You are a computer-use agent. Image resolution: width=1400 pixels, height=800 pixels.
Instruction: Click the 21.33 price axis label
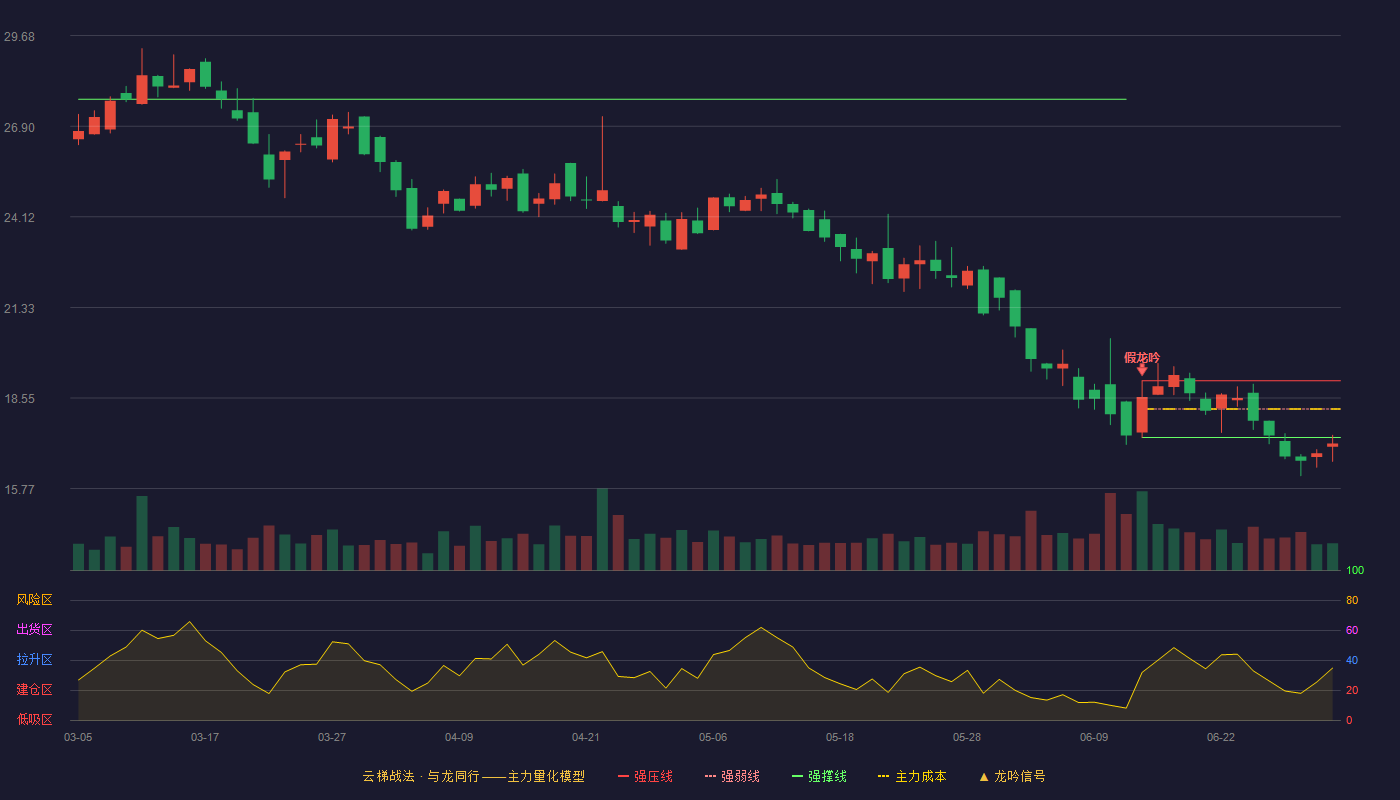click(x=19, y=309)
